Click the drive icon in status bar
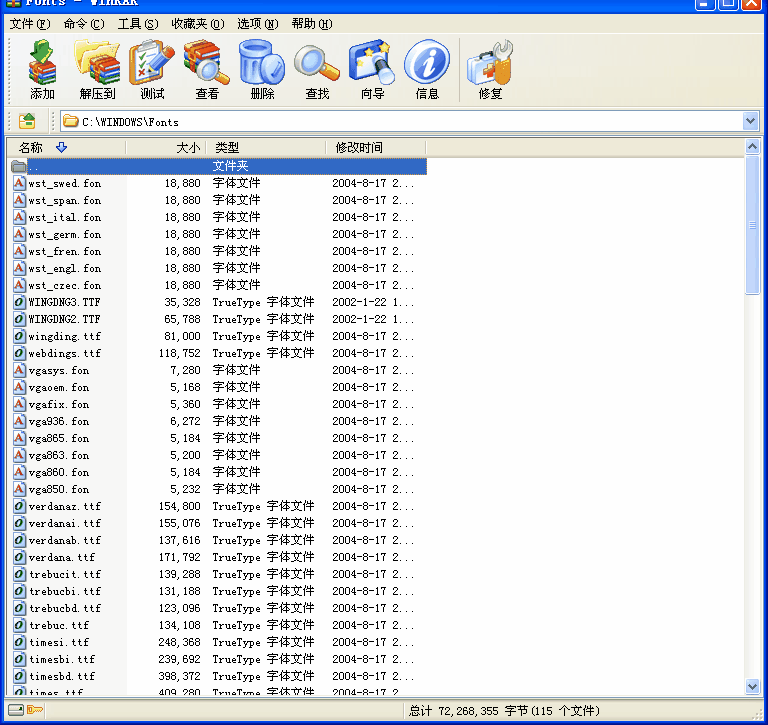Screen dimensions: 768x725 [16, 710]
